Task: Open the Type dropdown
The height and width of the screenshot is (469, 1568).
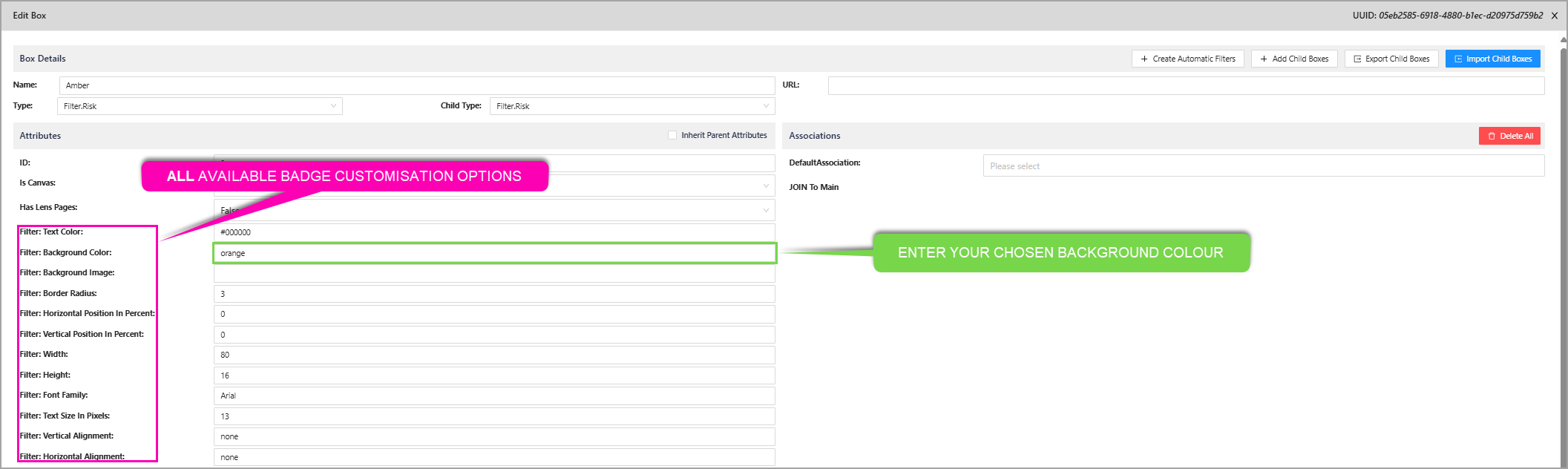Action: 199,106
